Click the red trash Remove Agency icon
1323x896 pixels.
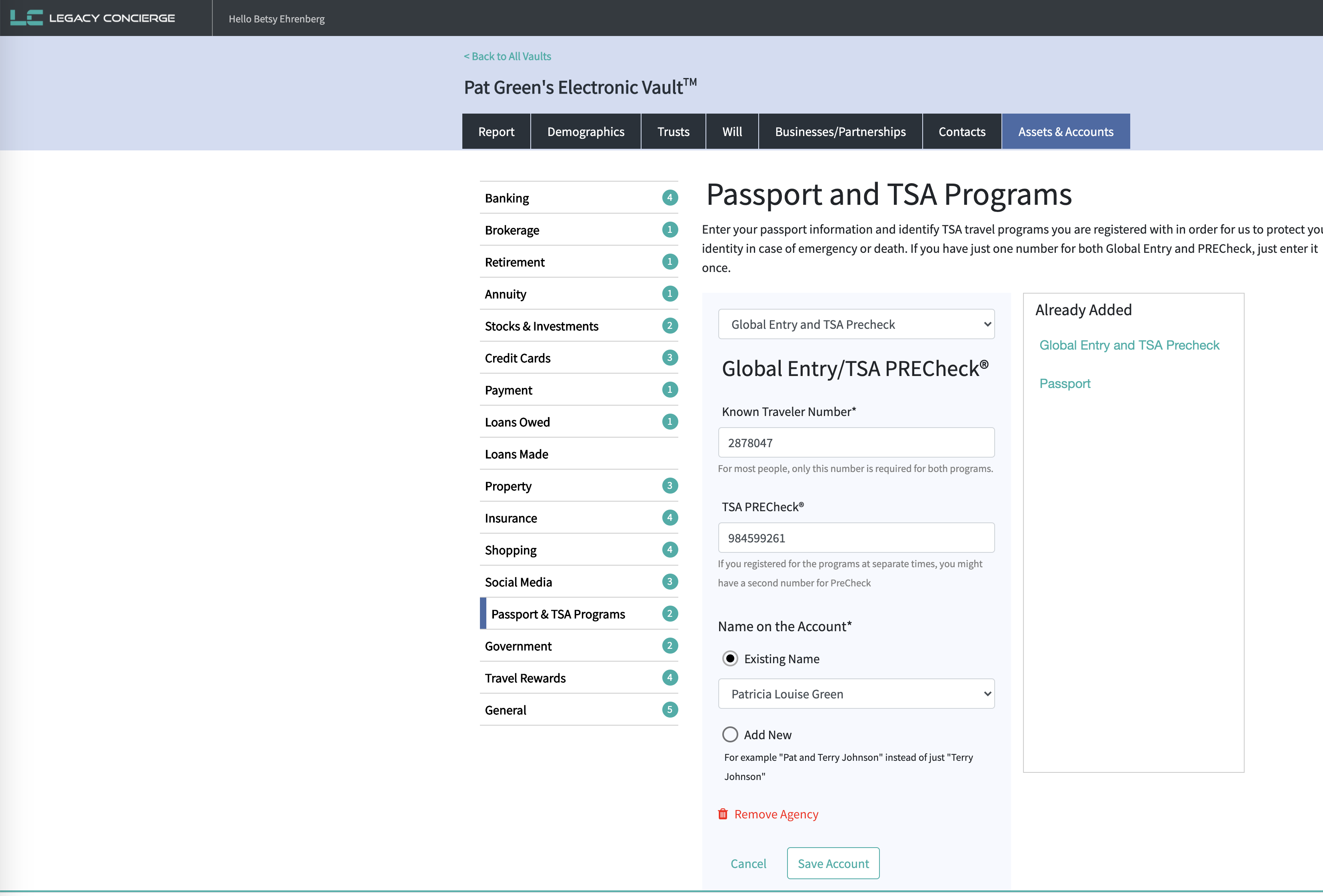(x=722, y=814)
